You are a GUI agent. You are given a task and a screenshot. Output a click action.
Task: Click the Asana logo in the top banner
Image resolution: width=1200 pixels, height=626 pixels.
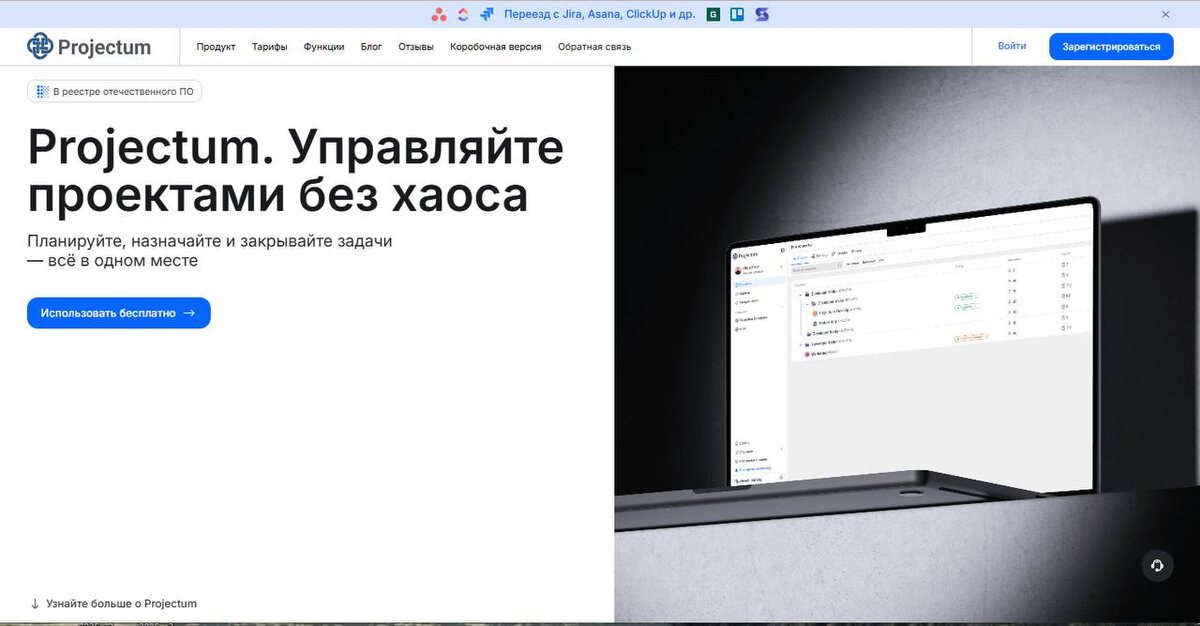pos(439,15)
